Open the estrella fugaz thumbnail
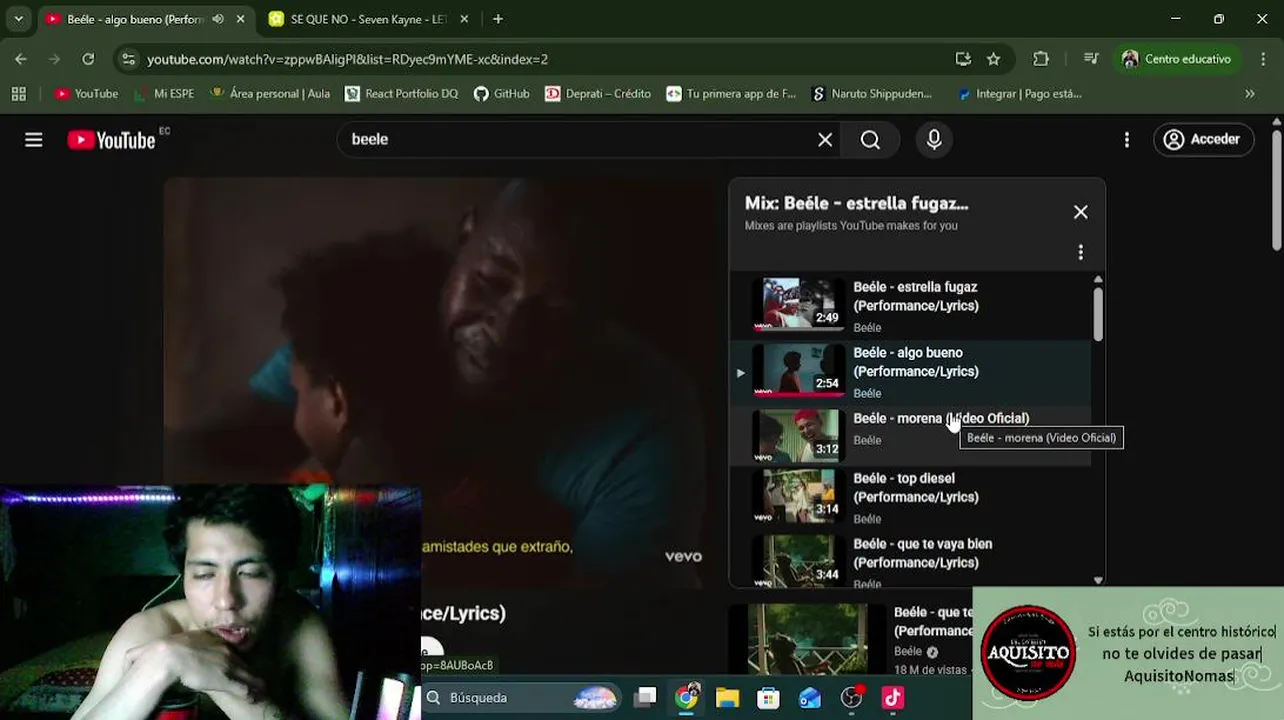This screenshot has width=1284, height=720. (x=798, y=304)
